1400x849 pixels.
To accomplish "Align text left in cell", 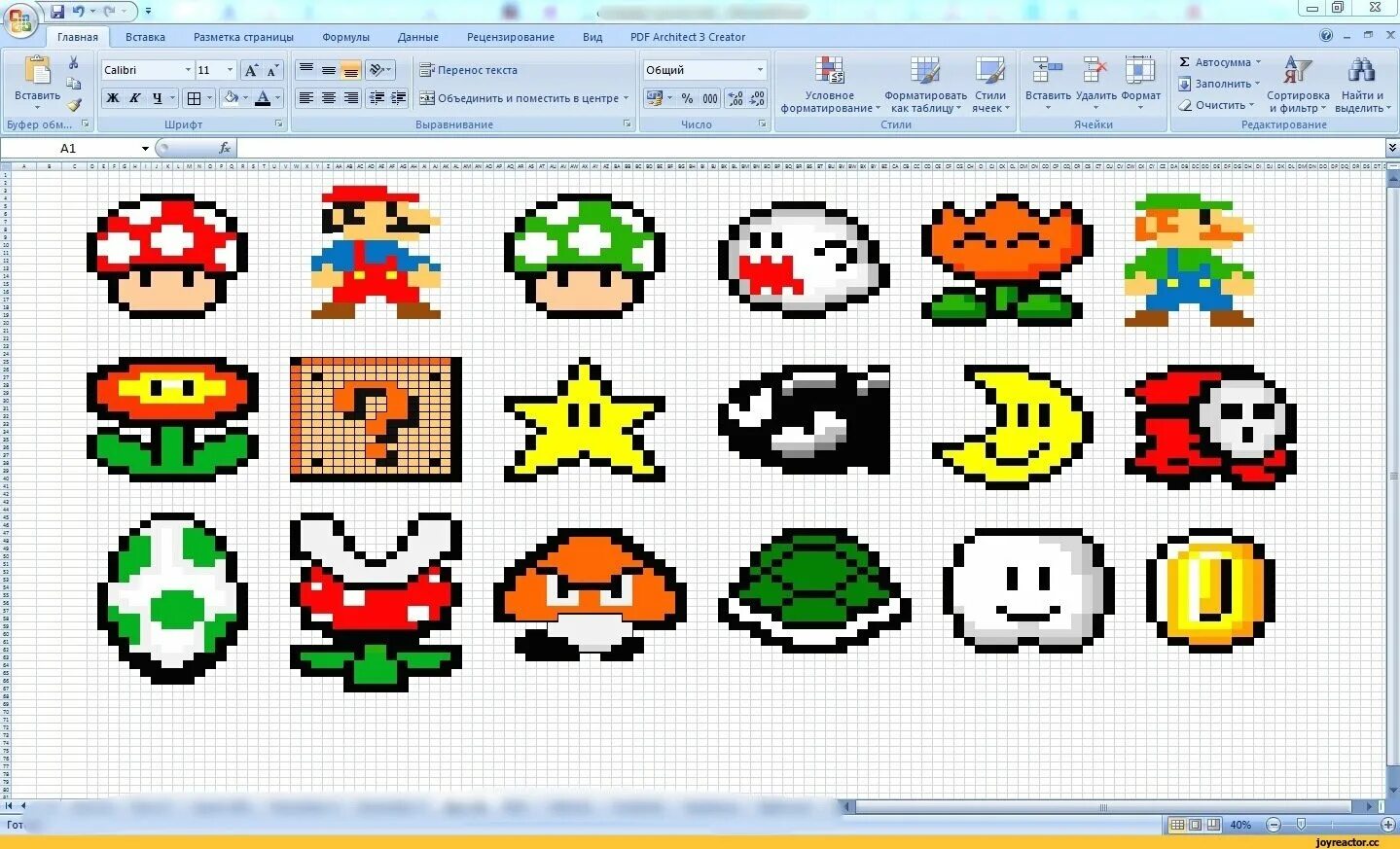I will tap(306, 98).
